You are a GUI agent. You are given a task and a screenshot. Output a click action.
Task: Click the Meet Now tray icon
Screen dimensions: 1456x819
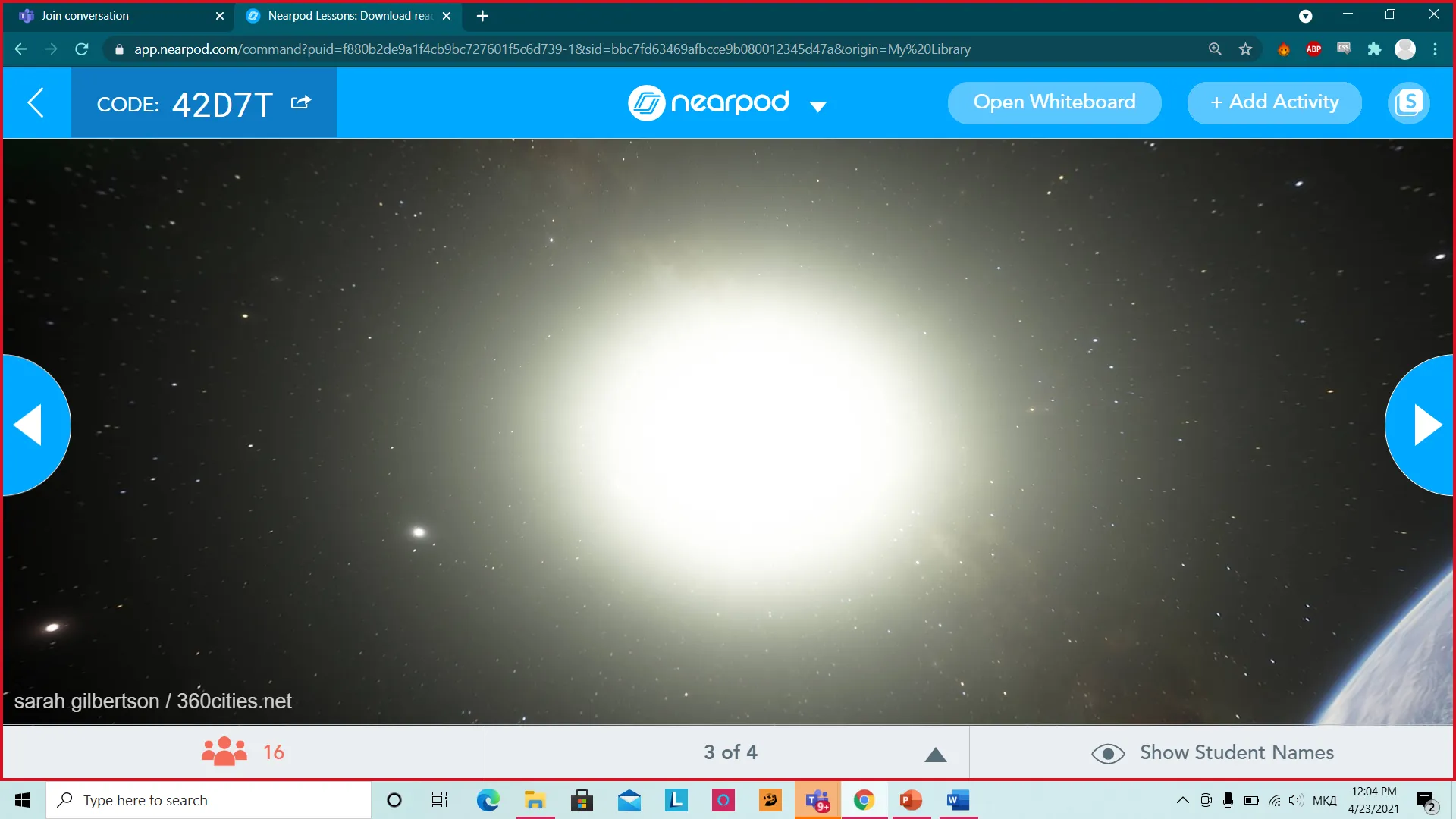(x=1206, y=800)
